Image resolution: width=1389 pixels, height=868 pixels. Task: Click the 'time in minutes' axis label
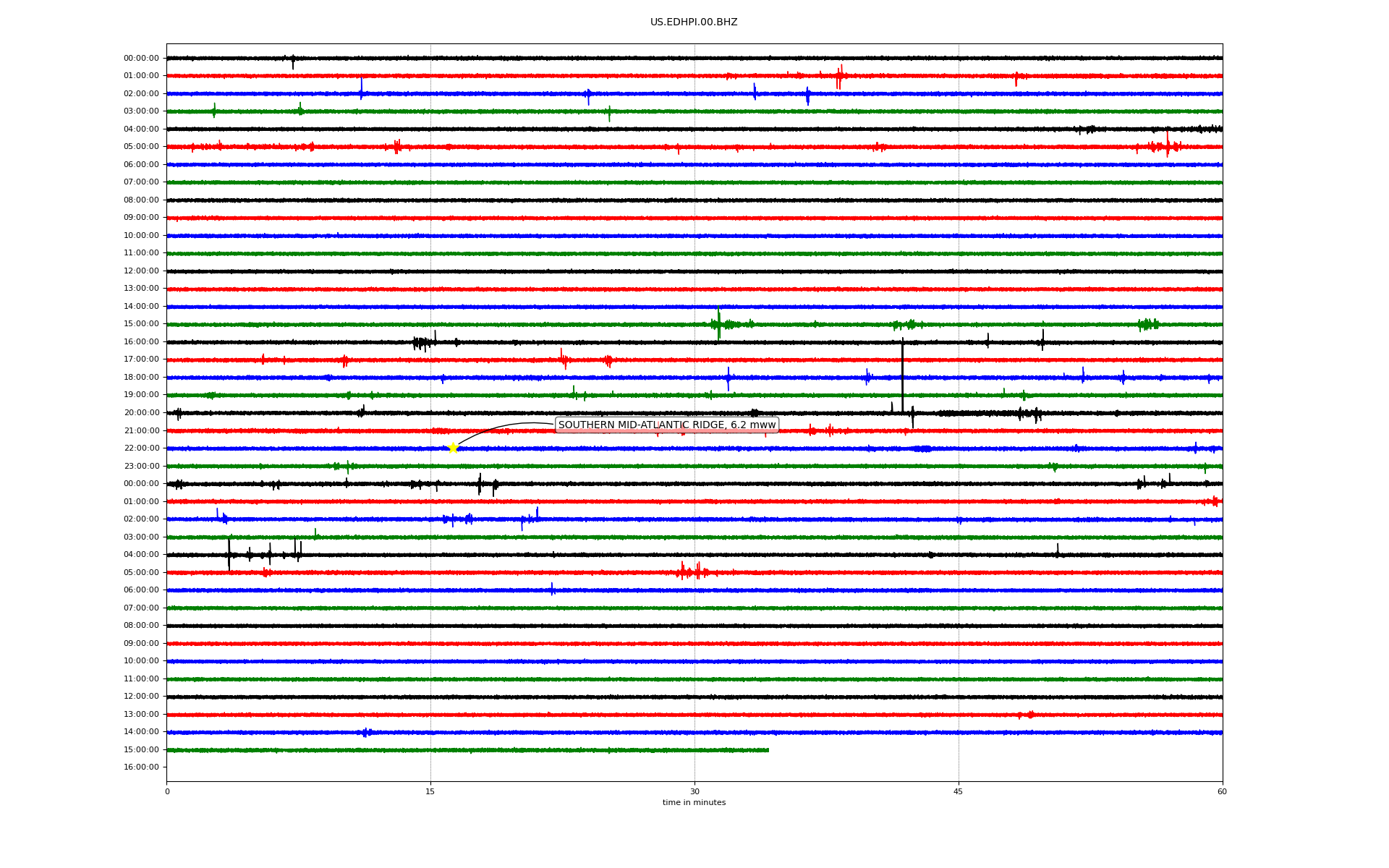click(x=694, y=803)
